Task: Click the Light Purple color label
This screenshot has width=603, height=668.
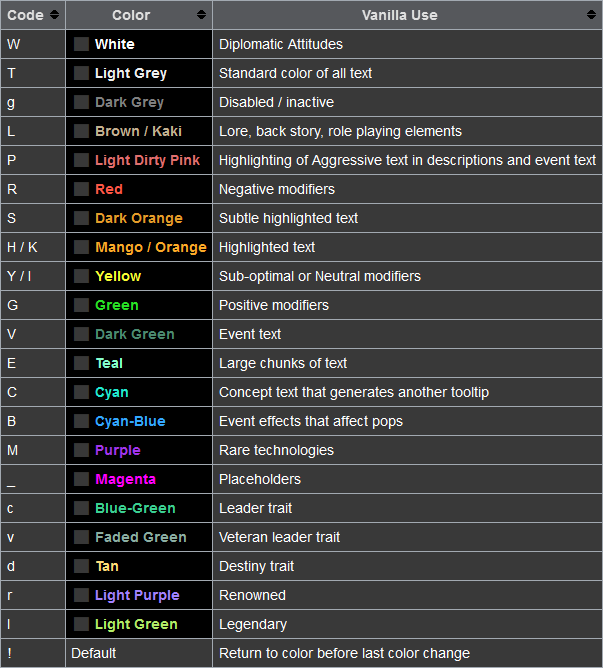Action: (x=137, y=595)
